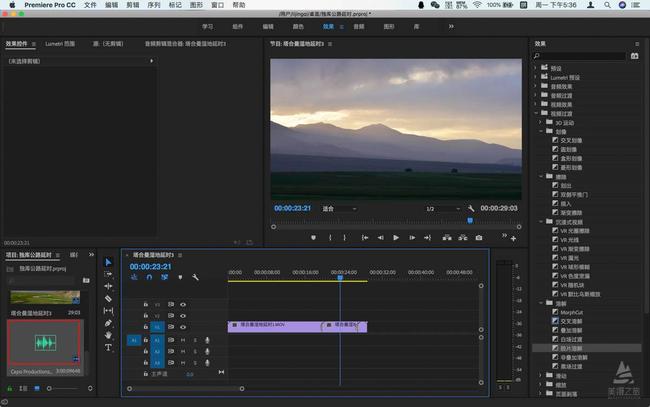Solo audio track A1
The image size is (650, 407).
coord(195,340)
